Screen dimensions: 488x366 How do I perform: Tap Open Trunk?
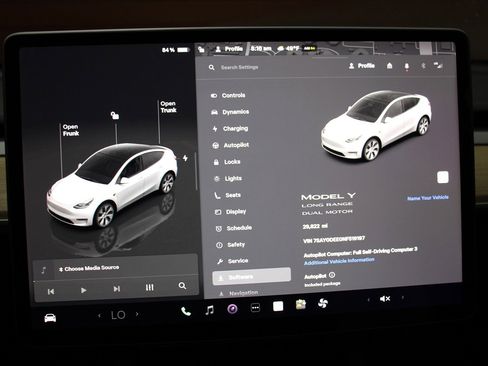[168, 107]
